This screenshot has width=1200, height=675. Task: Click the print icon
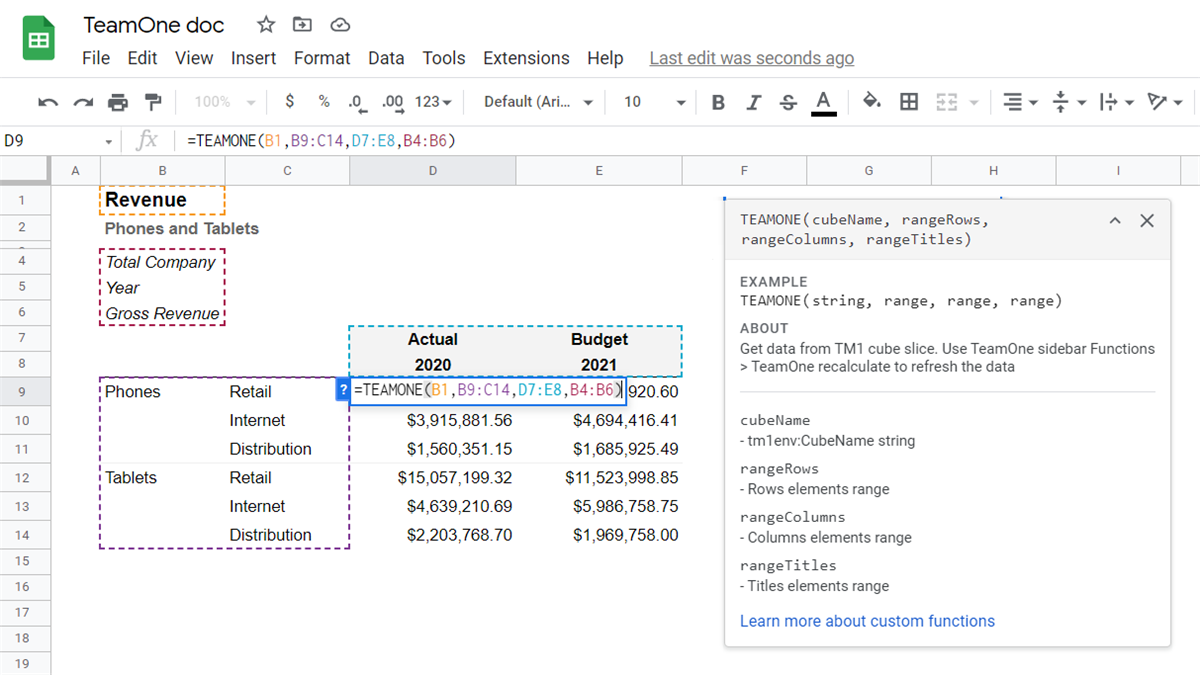(x=118, y=102)
